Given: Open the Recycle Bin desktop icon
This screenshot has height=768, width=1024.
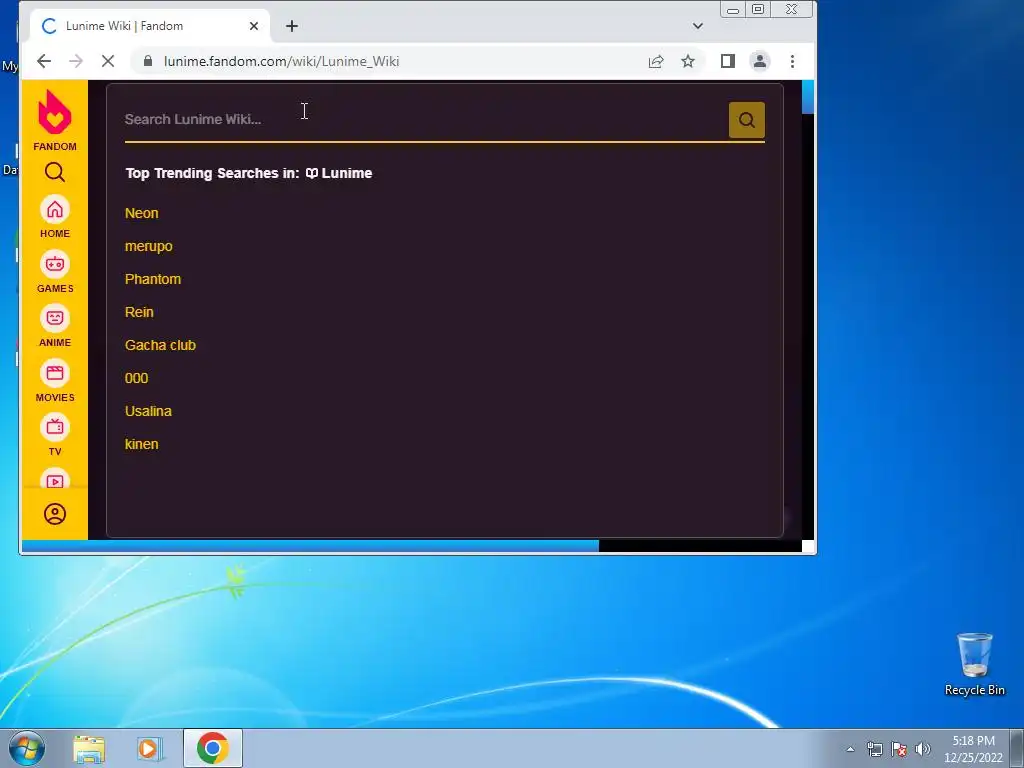Looking at the screenshot, I should pyautogui.click(x=974, y=664).
